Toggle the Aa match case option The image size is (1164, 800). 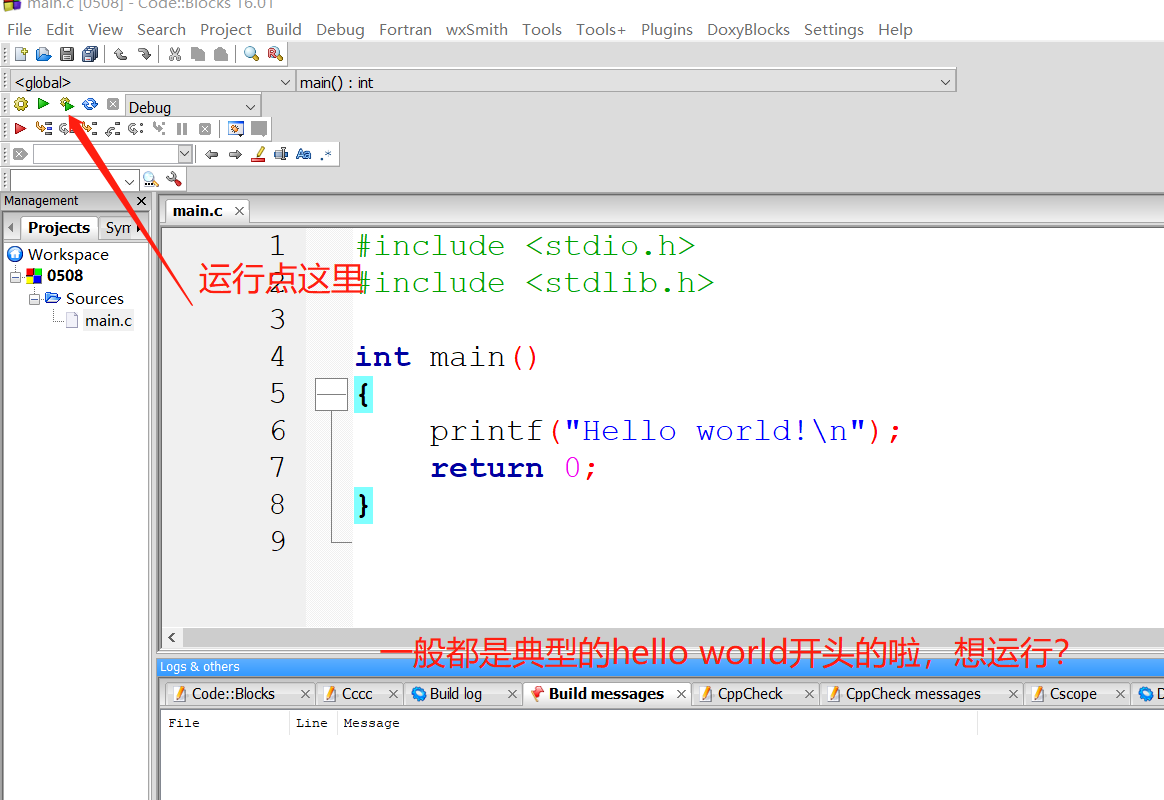click(x=304, y=154)
